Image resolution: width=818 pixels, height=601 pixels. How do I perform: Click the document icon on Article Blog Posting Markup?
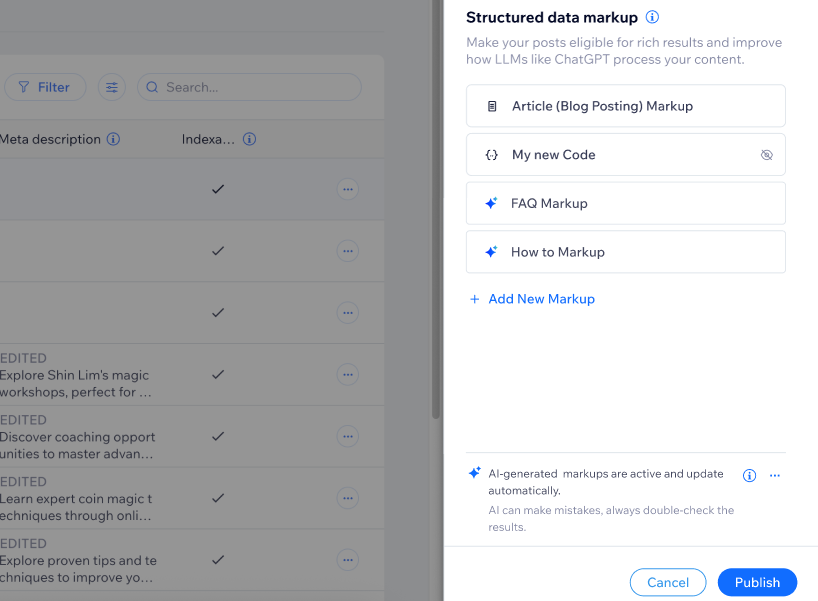491,105
